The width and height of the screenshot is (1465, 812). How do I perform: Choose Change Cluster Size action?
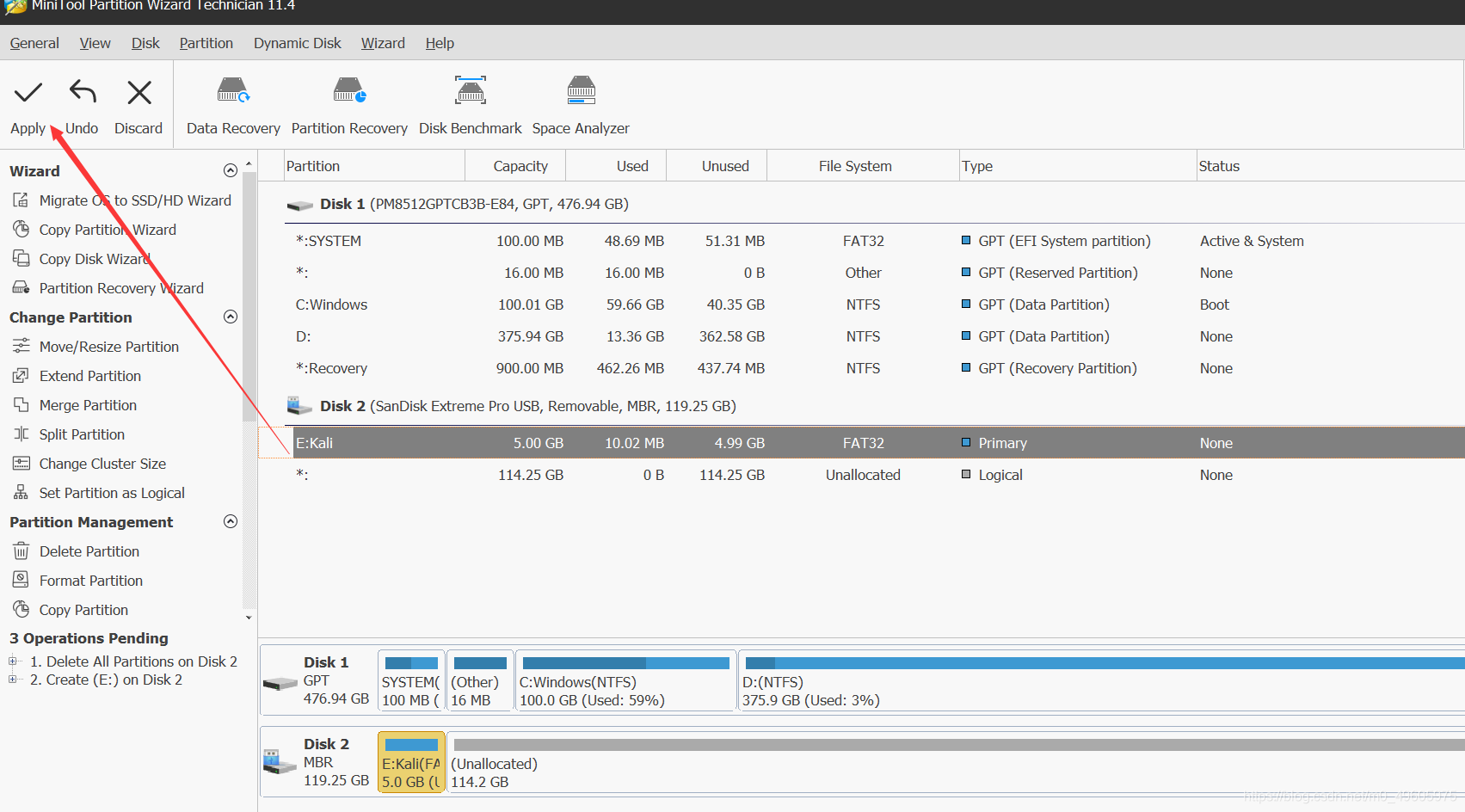point(102,464)
